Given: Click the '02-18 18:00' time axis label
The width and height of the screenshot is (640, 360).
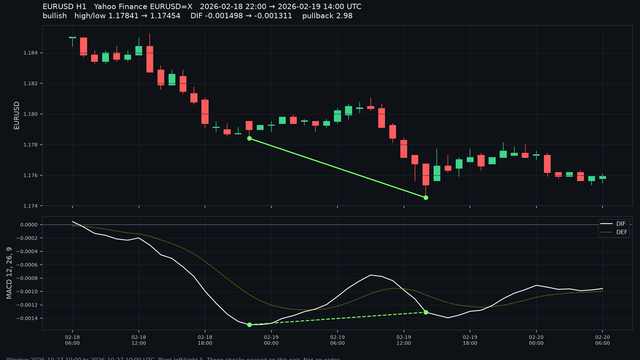Looking at the screenshot, I should click(x=205, y=340).
